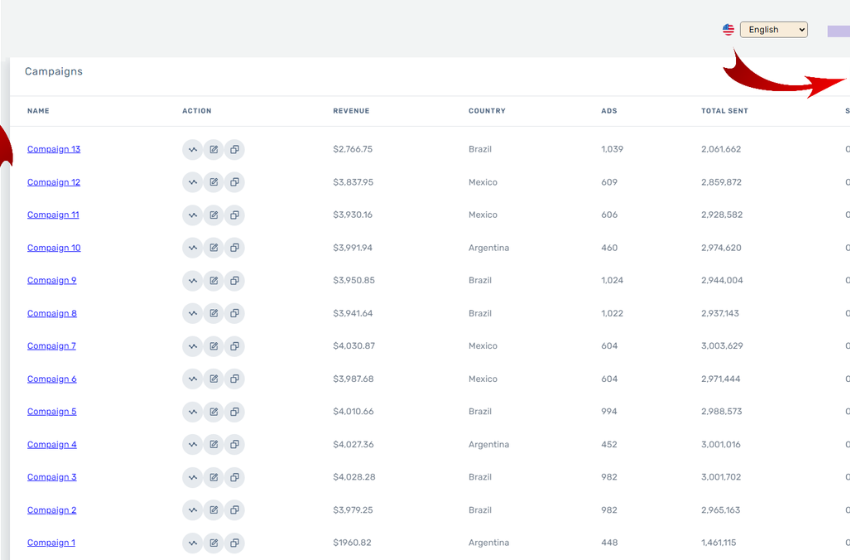The width and height of the screenshot is (850, 560).
Task: Open the Compaign 5 link
Action: pyautogui.click(x=51, y=411)
